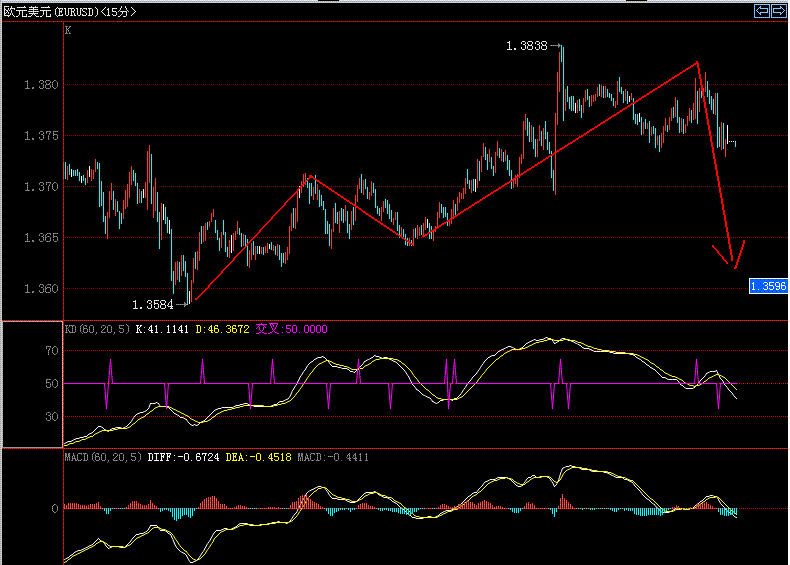Click the yellow DEA:-0.4518 value
This screenshot has width=790, height=565.
(x=258, y=457)
